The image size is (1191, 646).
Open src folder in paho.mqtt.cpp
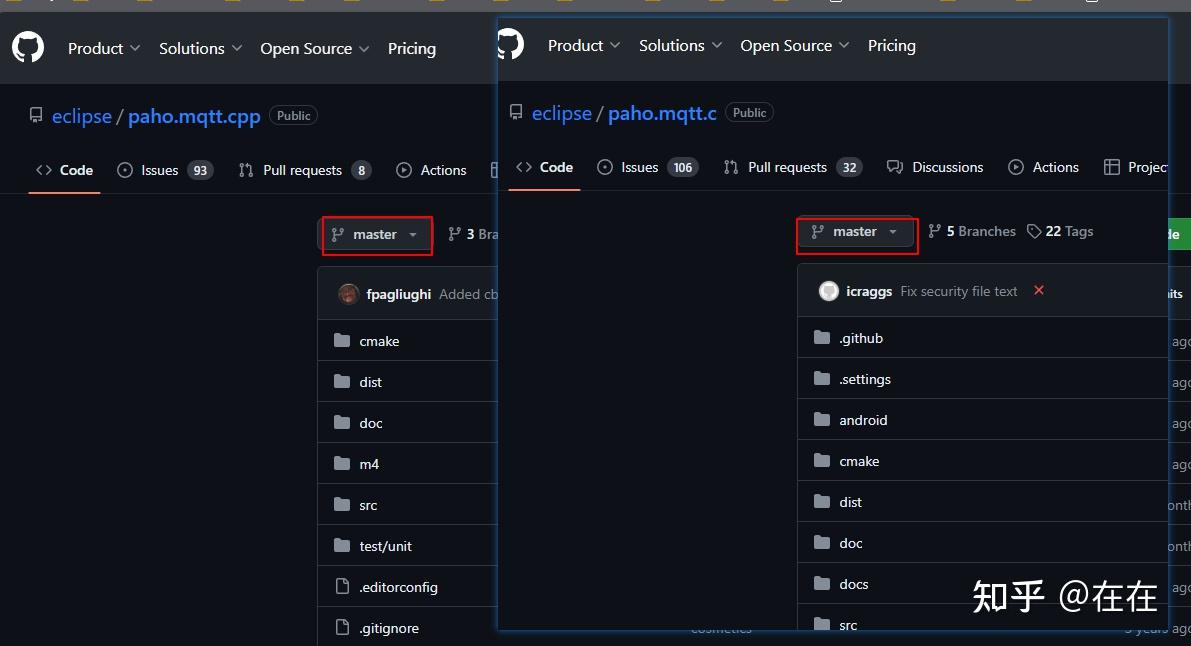368,505
